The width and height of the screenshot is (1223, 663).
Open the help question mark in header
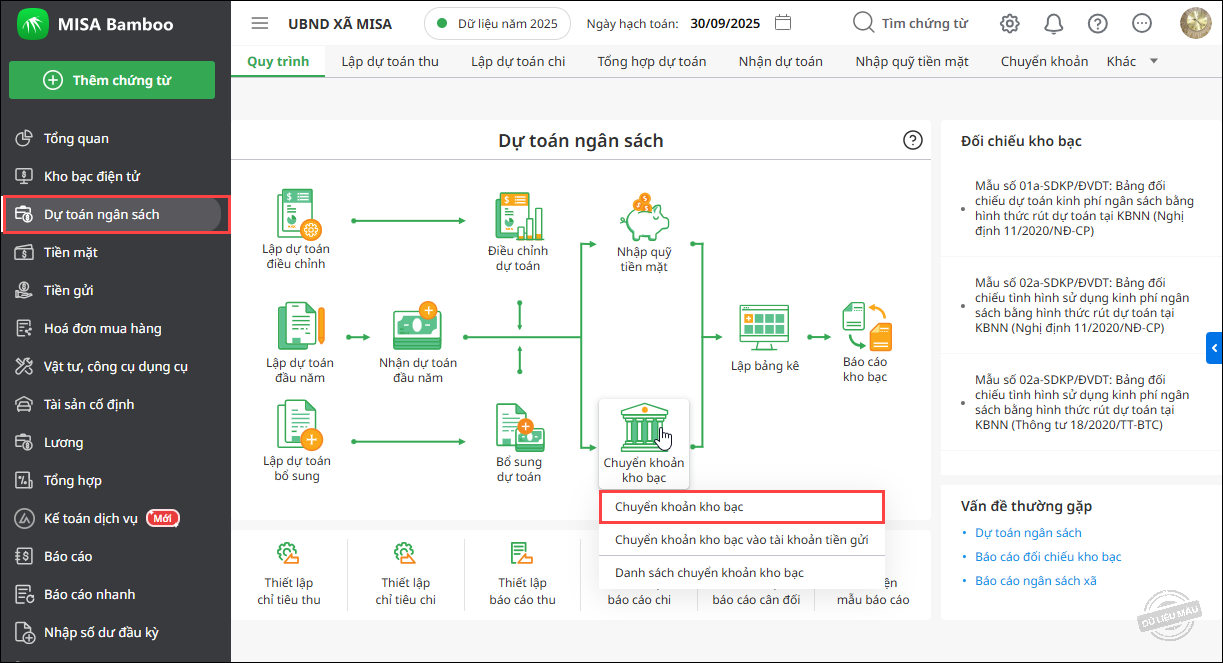click(x=1098, y=23)
